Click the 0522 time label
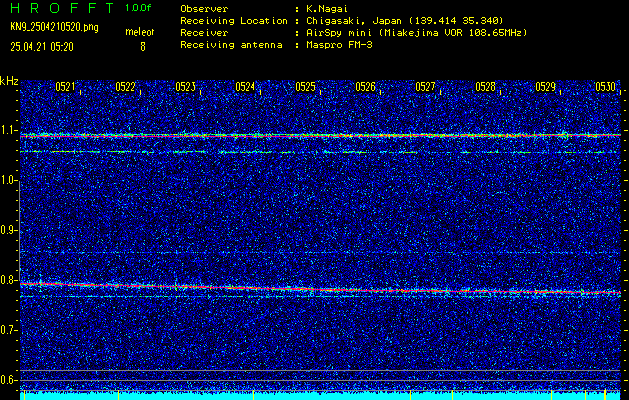The width and height of the screenshot is (629, 400). coord(126,87)
